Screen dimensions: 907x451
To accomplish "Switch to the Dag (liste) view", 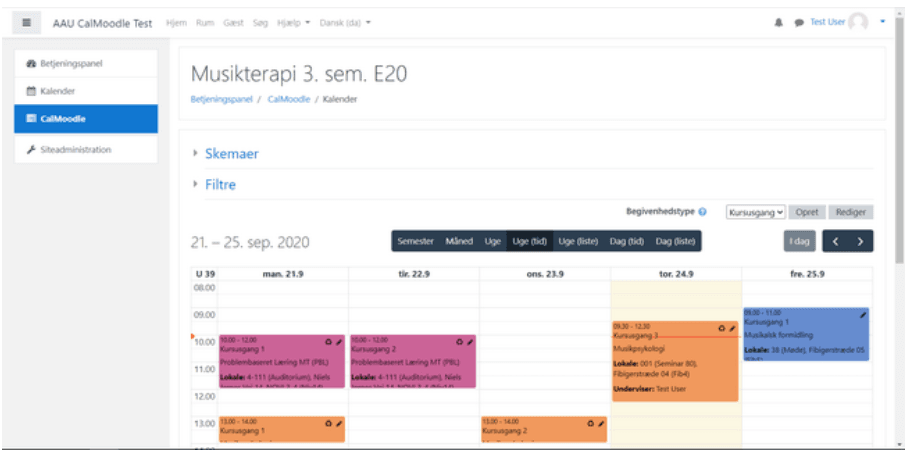I will (x=675, y=241).
